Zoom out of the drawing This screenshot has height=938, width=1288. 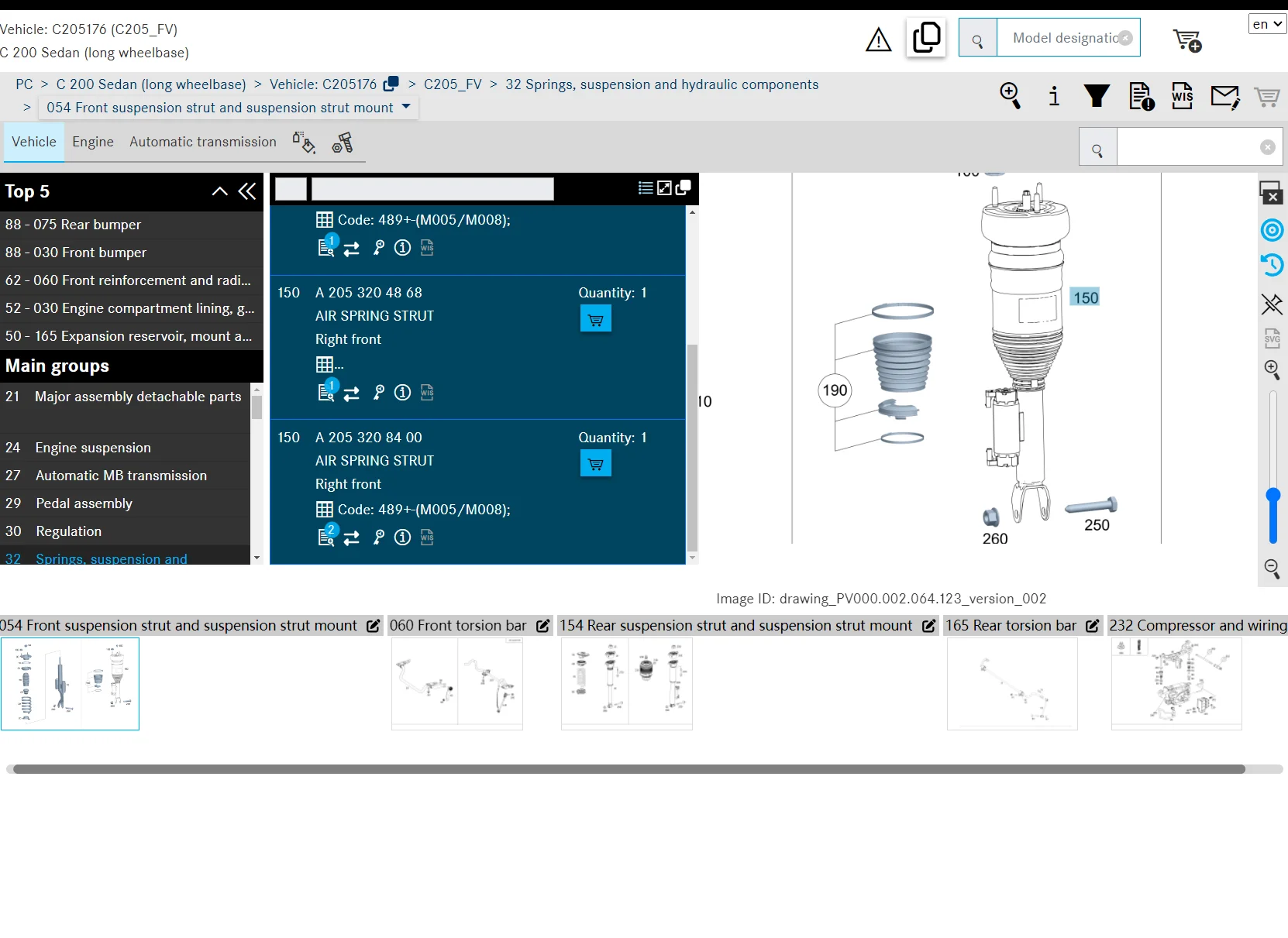[x=1272, y=569]
